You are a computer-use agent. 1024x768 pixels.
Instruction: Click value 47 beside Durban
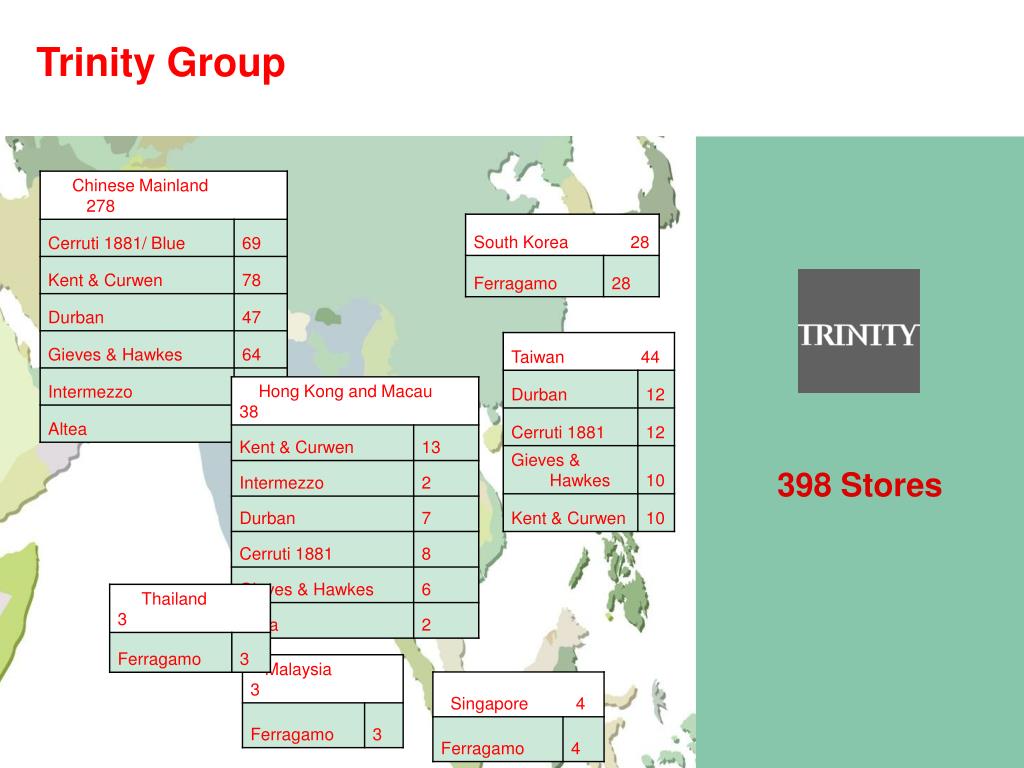point(261,312)
